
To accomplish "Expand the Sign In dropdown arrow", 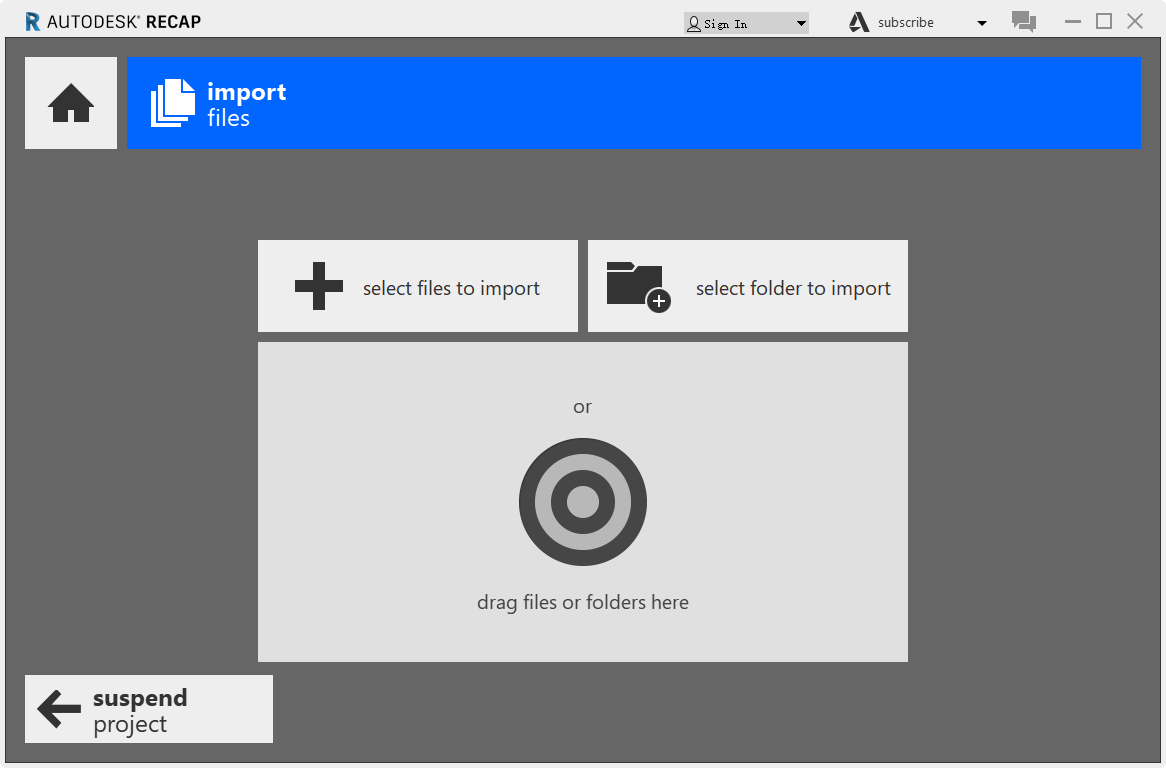I will pos(801,23).
